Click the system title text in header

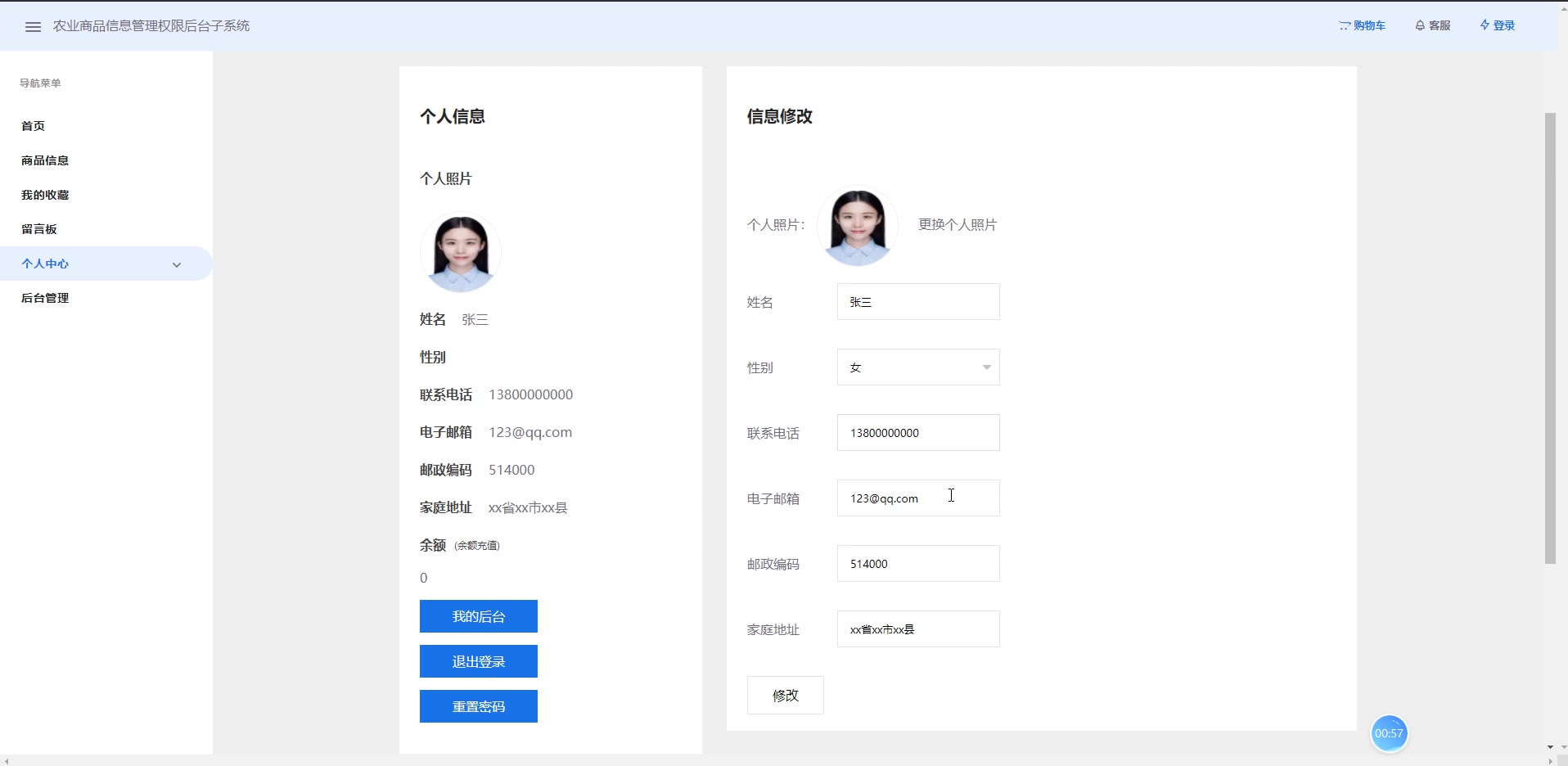pos(151,26)
